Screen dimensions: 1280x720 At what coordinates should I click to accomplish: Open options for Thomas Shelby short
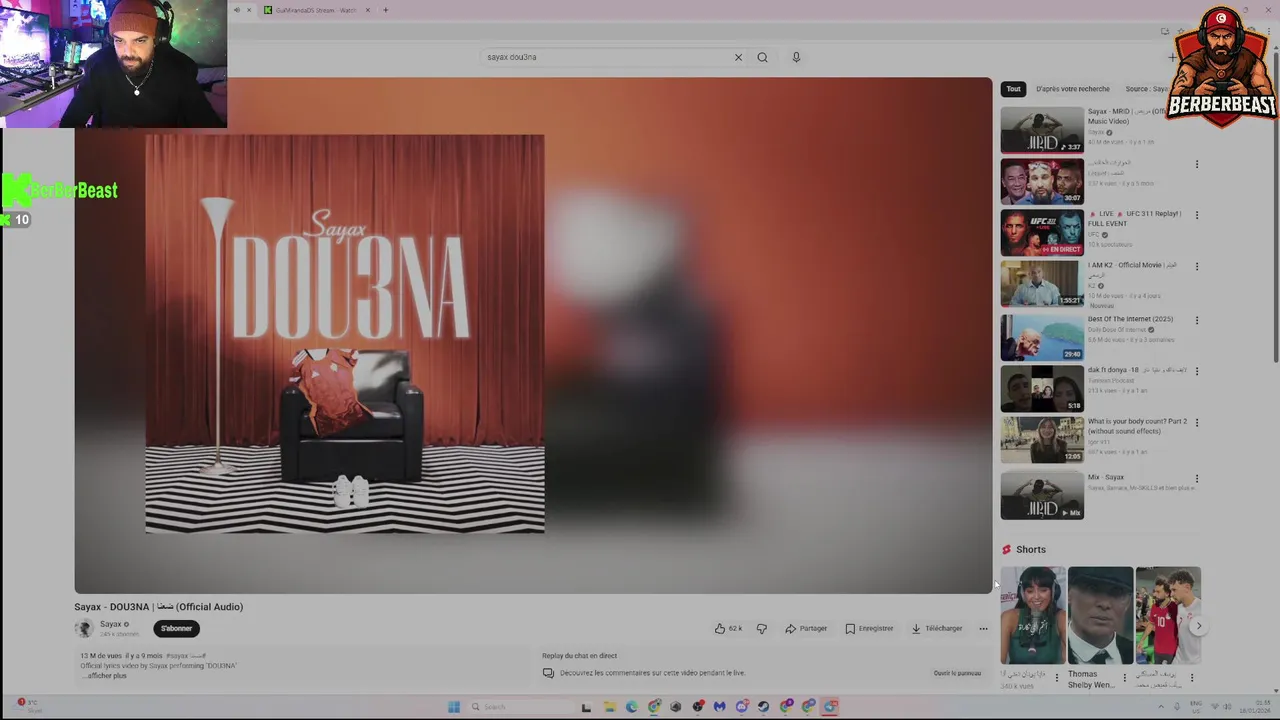[x=1124, y=678]
